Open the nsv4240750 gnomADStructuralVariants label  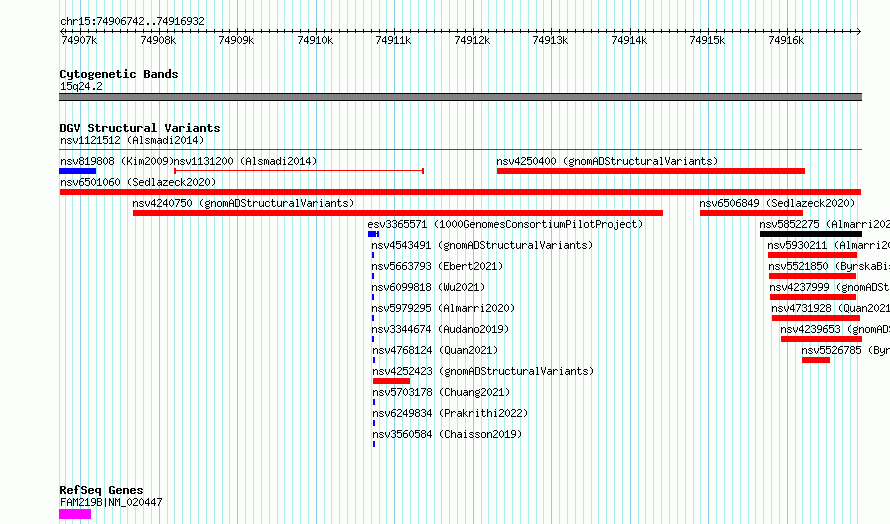243,203
